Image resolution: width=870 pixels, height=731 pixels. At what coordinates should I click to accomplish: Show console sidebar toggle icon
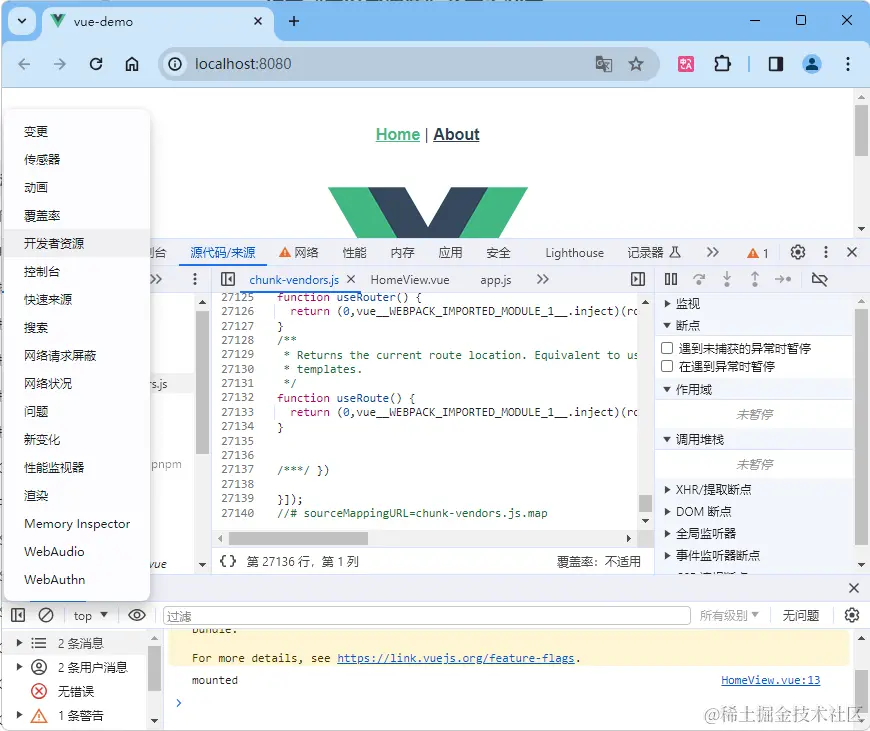18,615
